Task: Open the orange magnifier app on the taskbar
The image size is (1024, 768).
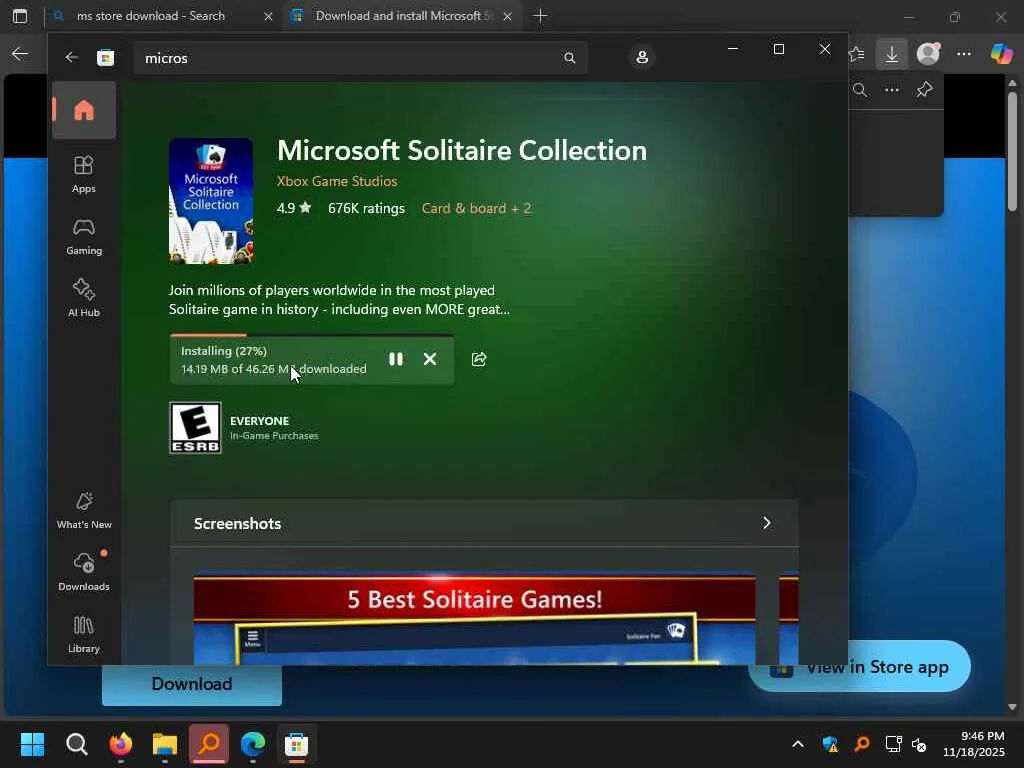Action: point(209,744)
